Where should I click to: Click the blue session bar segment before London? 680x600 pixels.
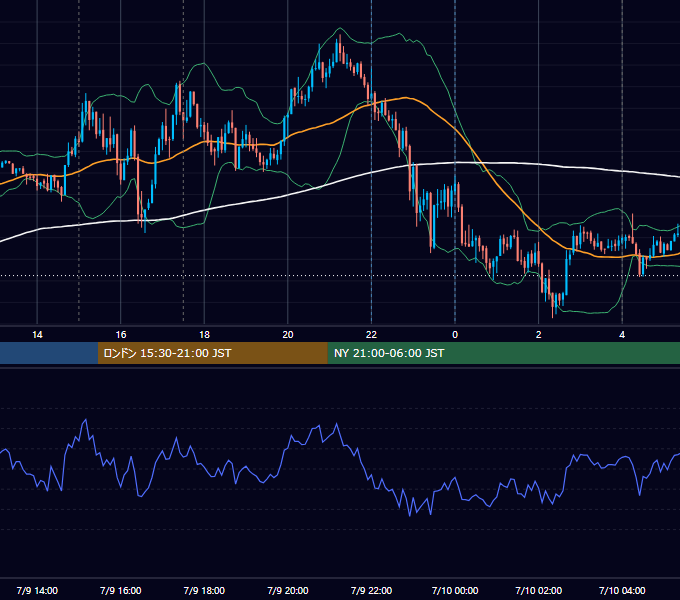pos(49,353)
